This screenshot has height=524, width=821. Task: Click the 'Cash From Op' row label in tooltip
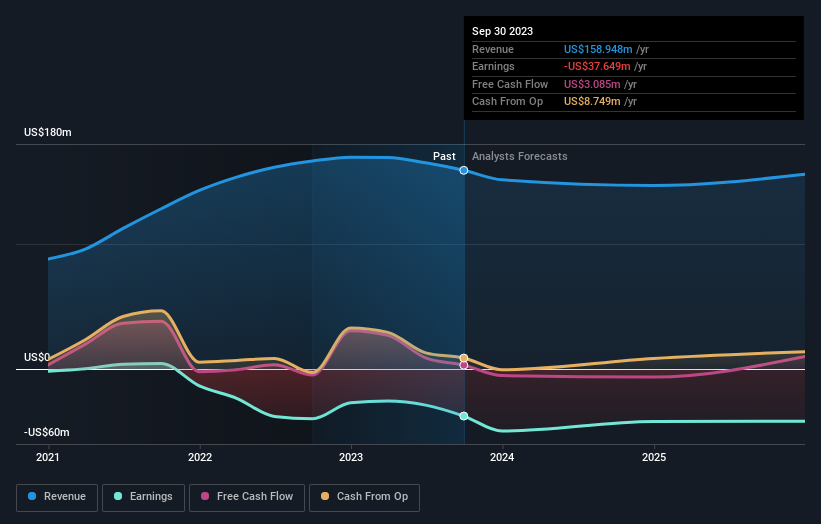(507, 102)
